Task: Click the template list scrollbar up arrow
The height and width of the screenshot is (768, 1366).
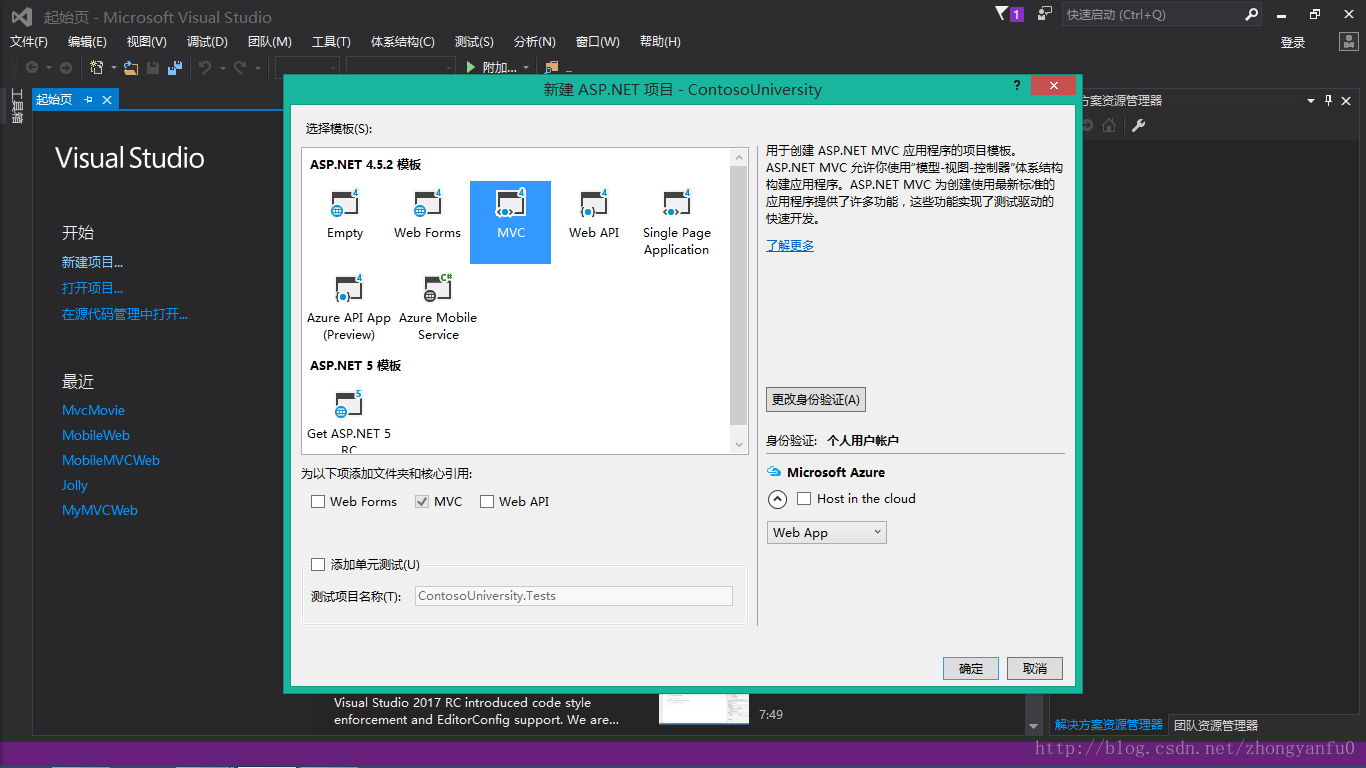Action: point(739,157)
